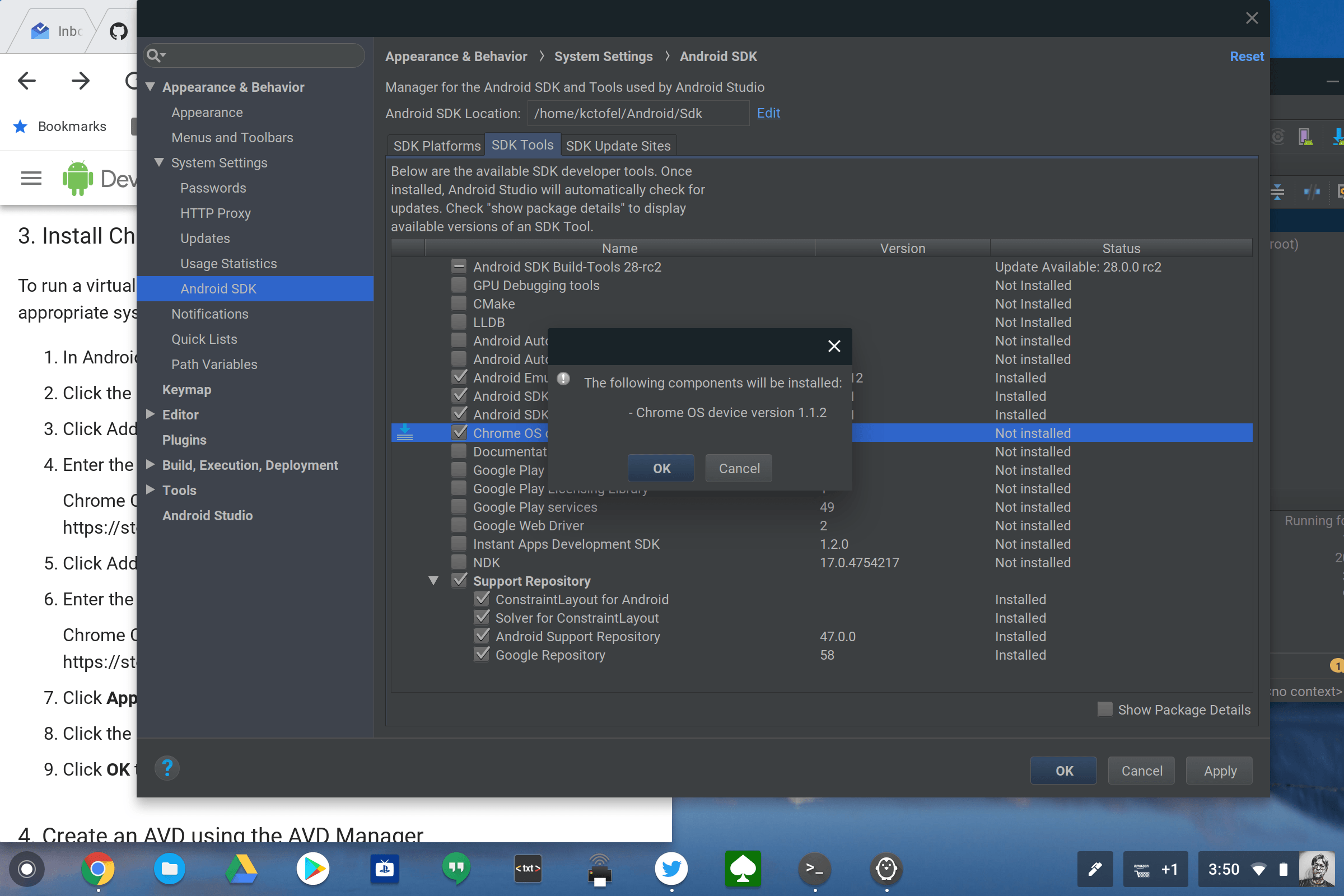The height and width of the screenshot is (896, 1344).
Task: Open the Inbox browser tab
Action: [x=57, y=31]
